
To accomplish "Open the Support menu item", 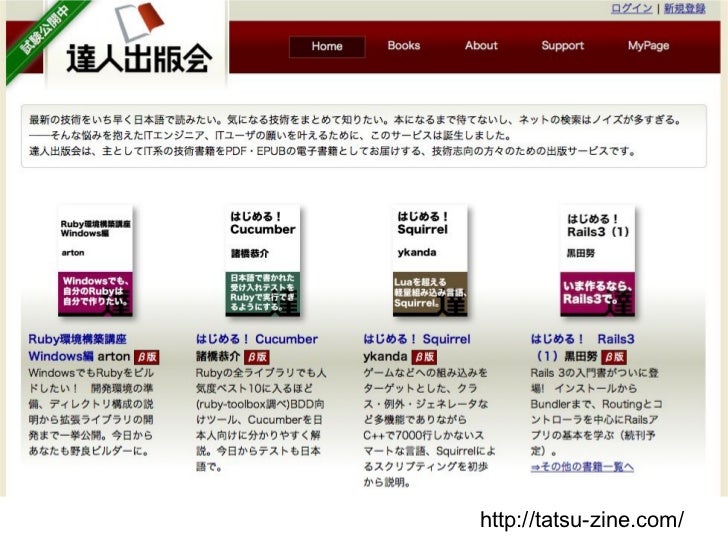I will (562, 46).
